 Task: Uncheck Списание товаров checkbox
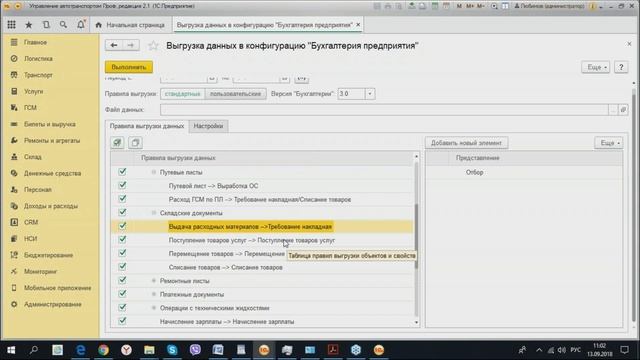pos(122,267)
